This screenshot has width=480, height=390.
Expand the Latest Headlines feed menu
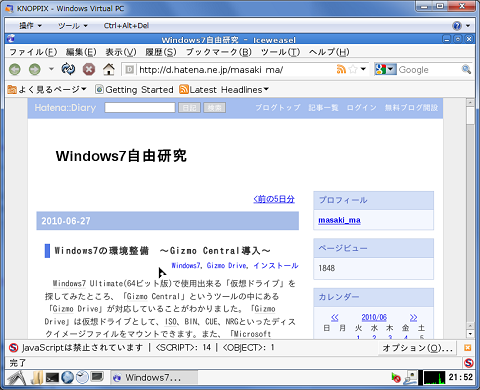(224, 89)
